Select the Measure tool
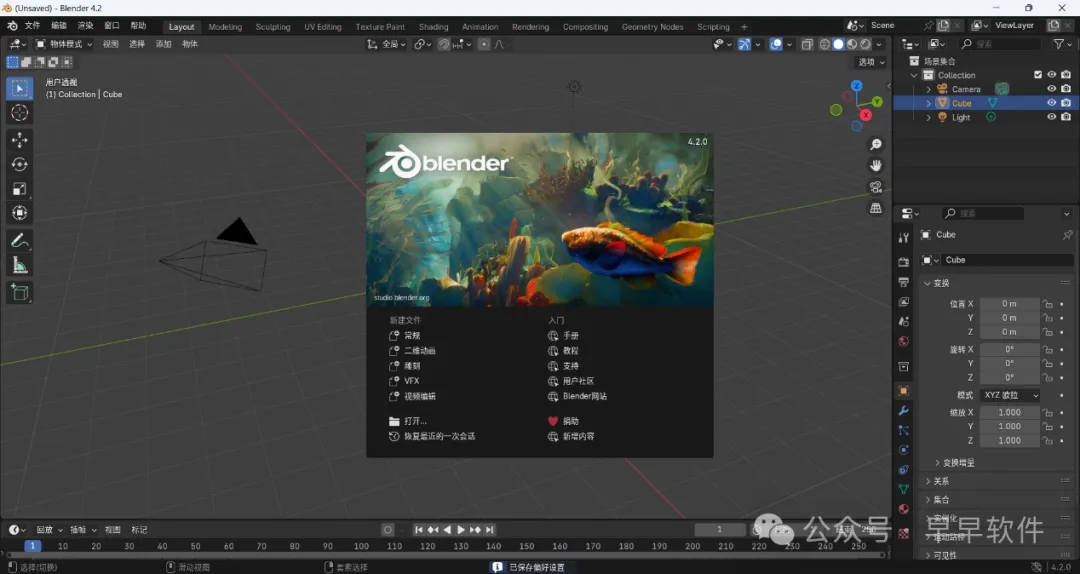Image resolution: width=1080 pixels, height=574 pixels. pyautogui.click(x=19, y=265)
